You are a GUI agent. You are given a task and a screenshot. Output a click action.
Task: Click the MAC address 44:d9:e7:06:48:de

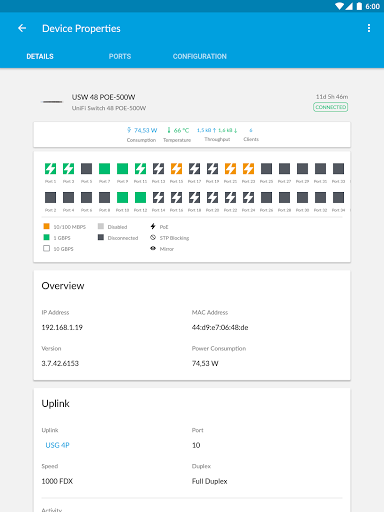(x=220, y=327)
